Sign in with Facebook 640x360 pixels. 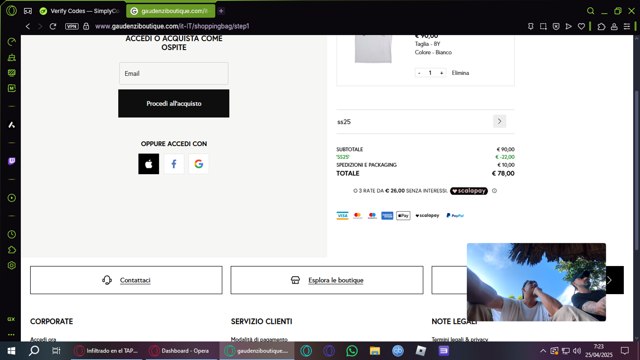pyautogui.click(x=173, y=164)
